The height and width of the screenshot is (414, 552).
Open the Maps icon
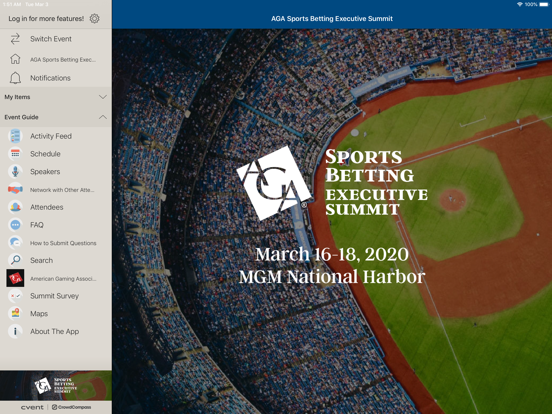click(15, 313)
